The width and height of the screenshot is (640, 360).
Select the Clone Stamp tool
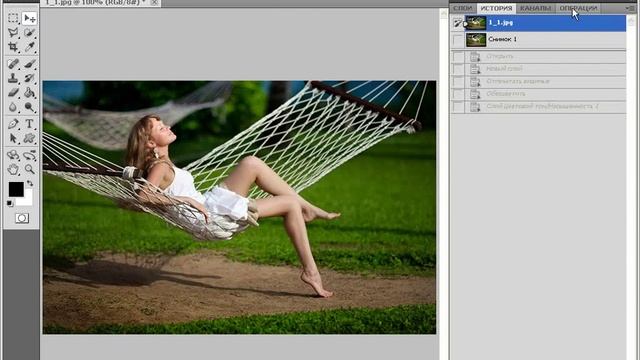pos(13,78)
